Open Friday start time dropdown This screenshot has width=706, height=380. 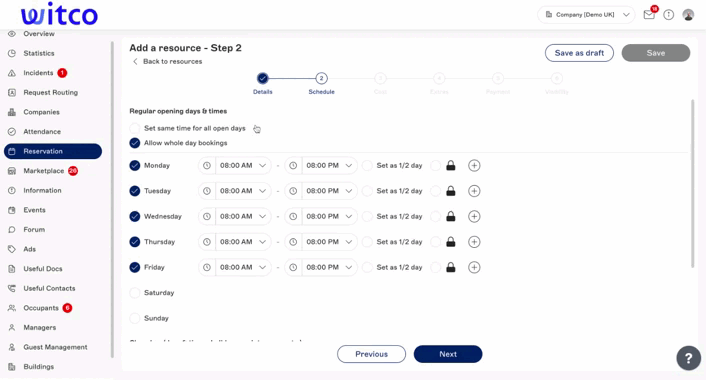(x=235, y=267)
